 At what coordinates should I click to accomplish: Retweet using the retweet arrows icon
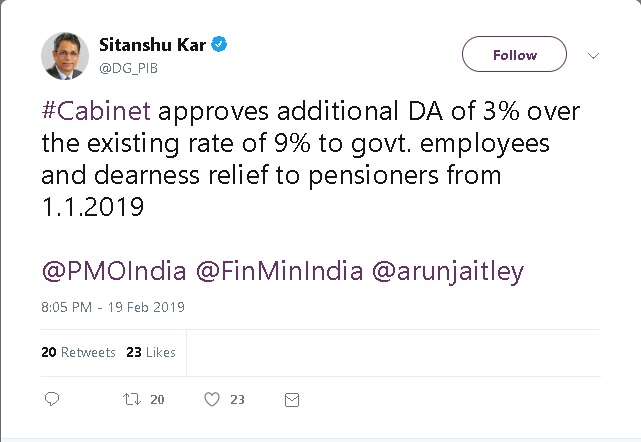(130, 399)
